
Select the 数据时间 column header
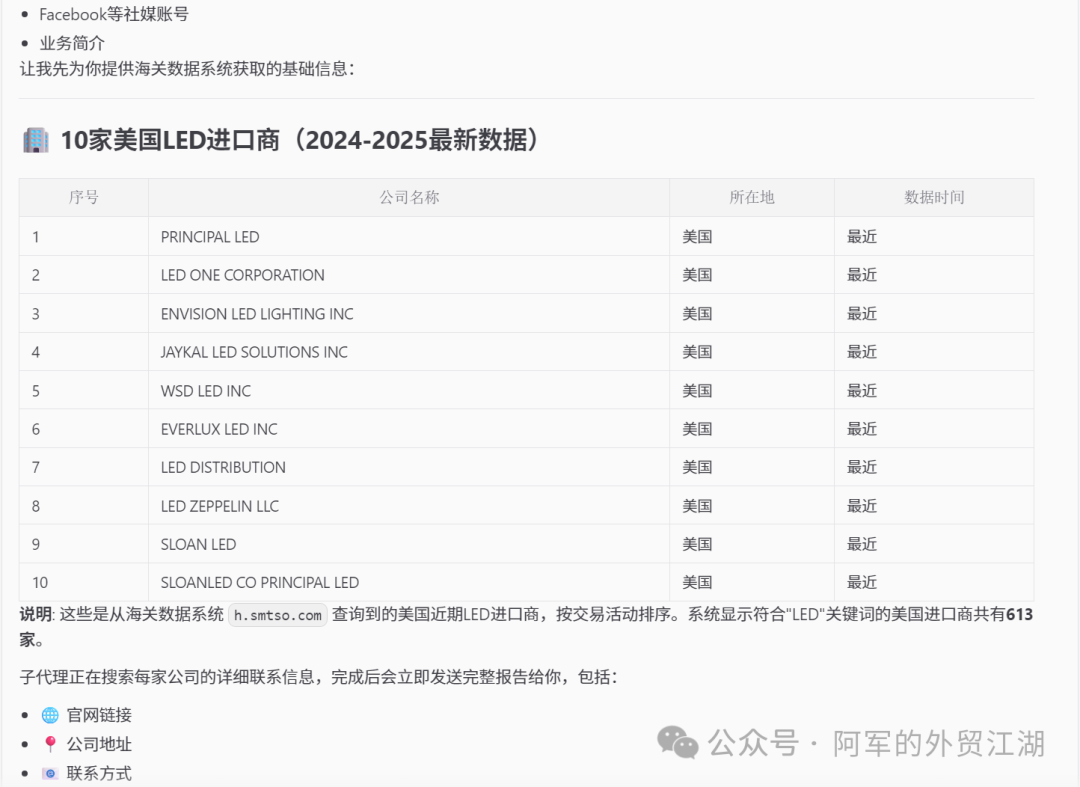click(x=934, y=198)
